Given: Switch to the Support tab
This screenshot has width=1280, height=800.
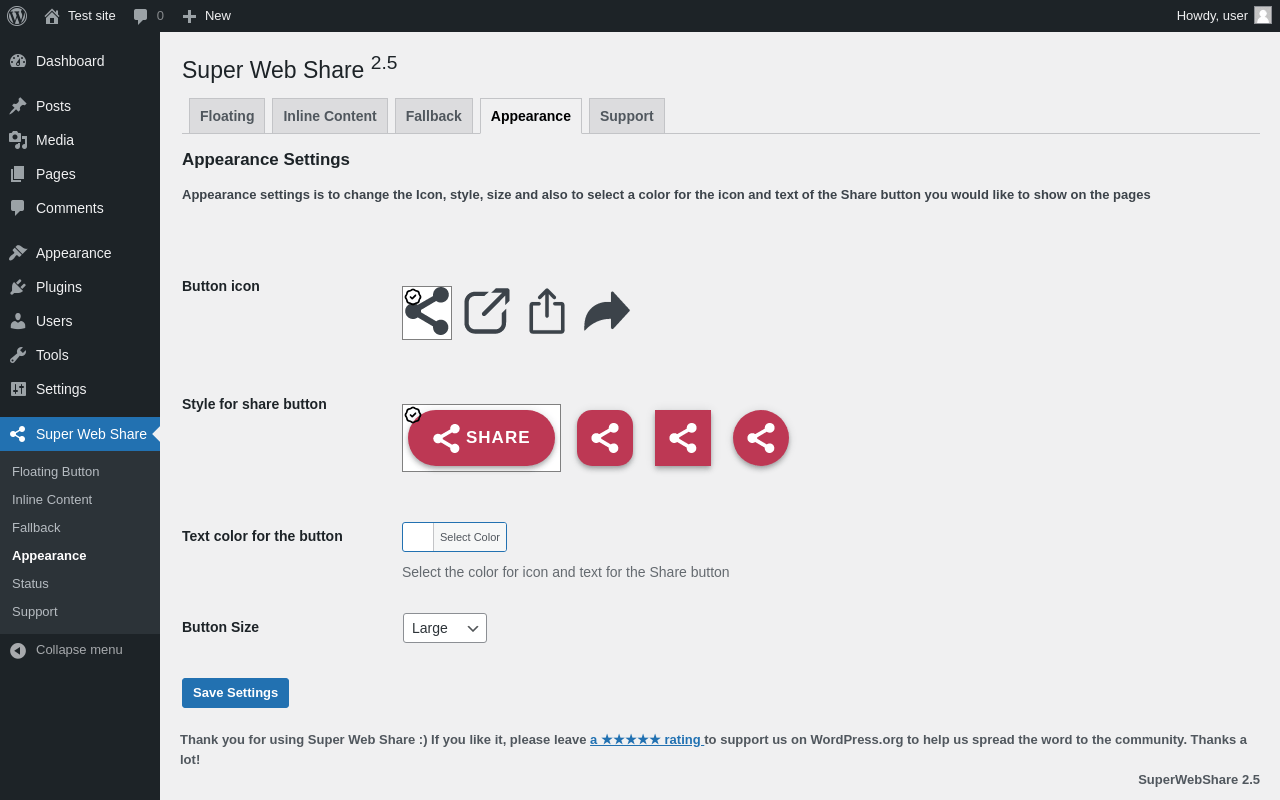Looking at the screenshot, I should (x=627, y=116).
